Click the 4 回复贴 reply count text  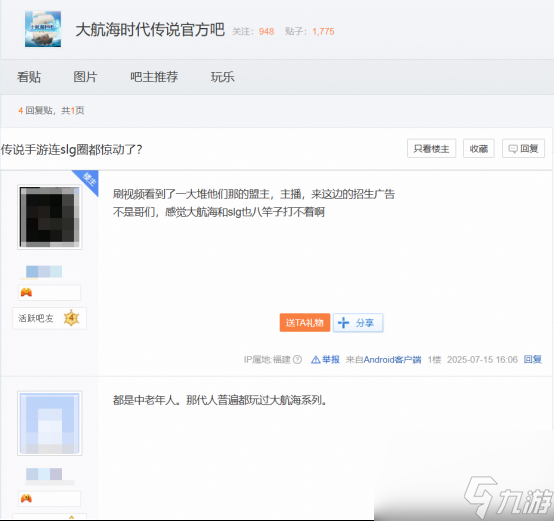pyautogui.click(x=35, y=111)
